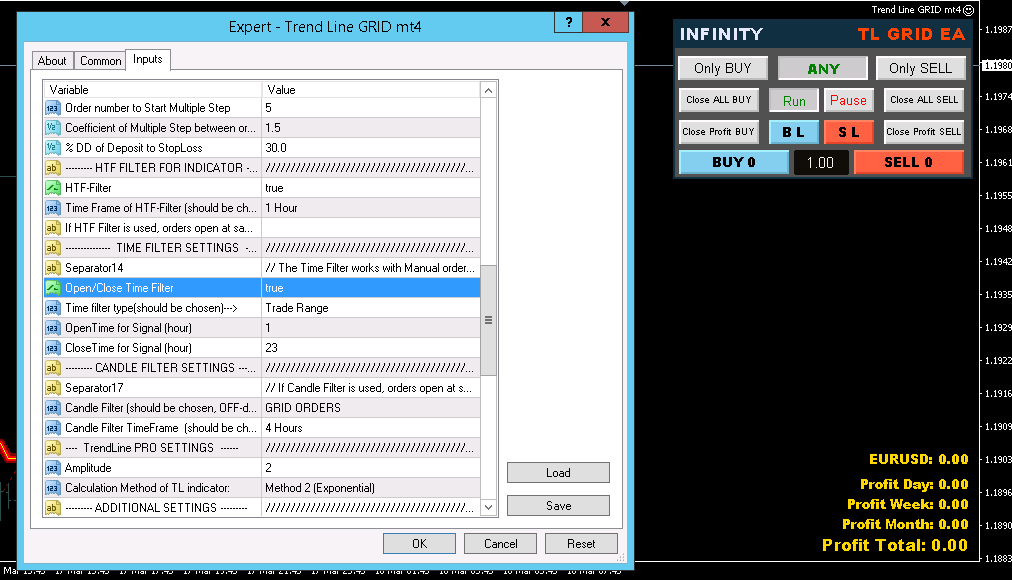Click the ab icon of TIME FILTER SETTINGS row

click(53, 248)
